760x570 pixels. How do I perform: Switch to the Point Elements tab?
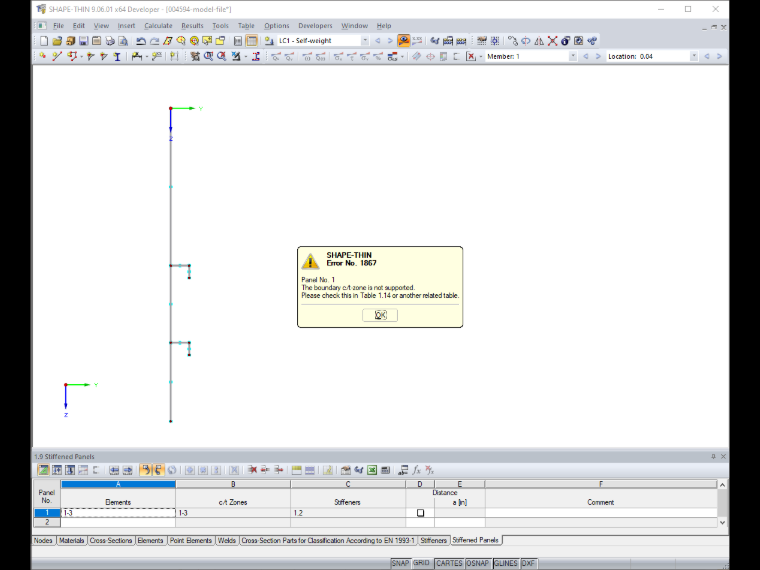tap(190, 540)
